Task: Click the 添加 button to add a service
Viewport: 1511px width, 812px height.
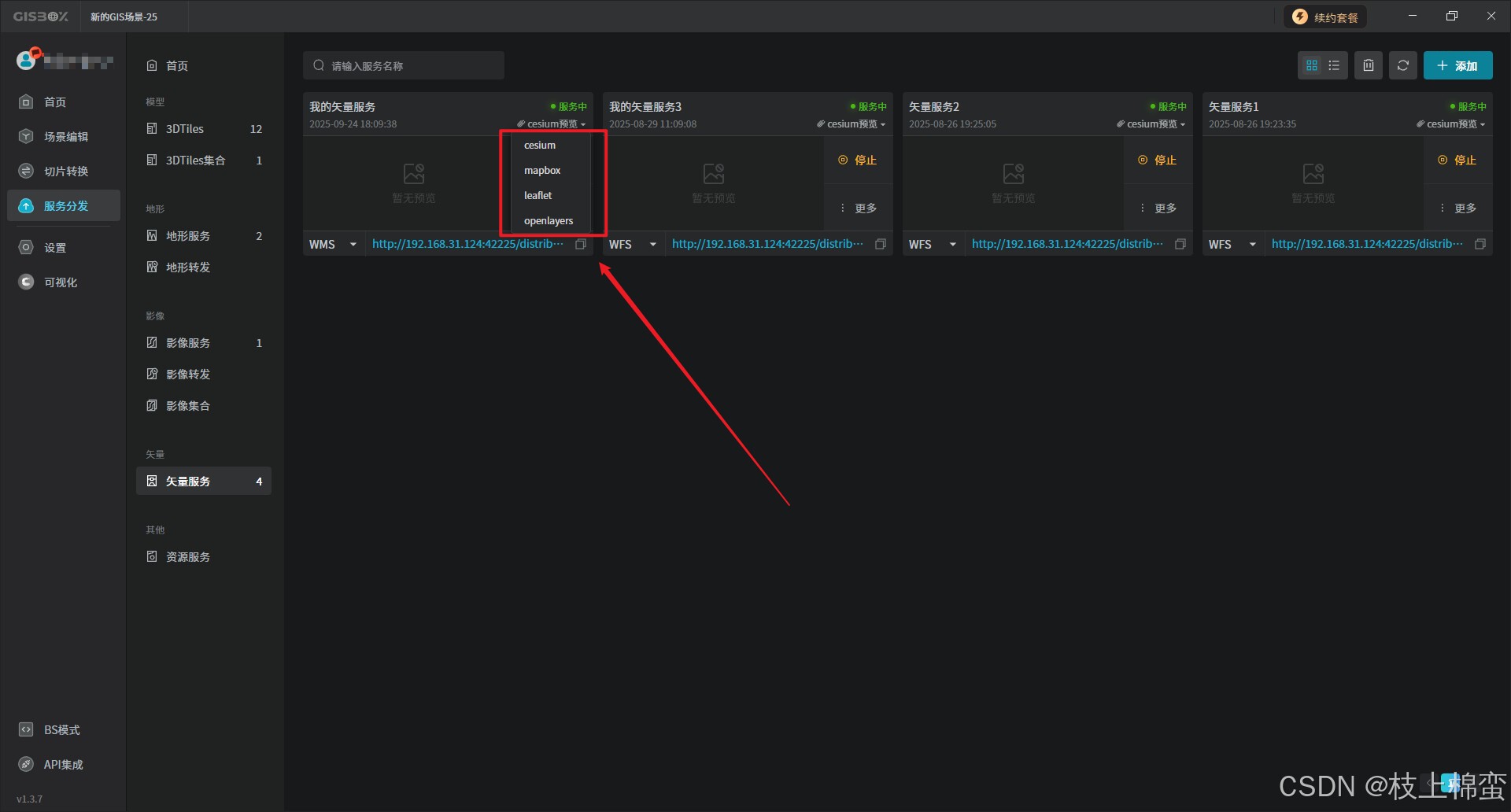Action: click(x=1458, y=65)
